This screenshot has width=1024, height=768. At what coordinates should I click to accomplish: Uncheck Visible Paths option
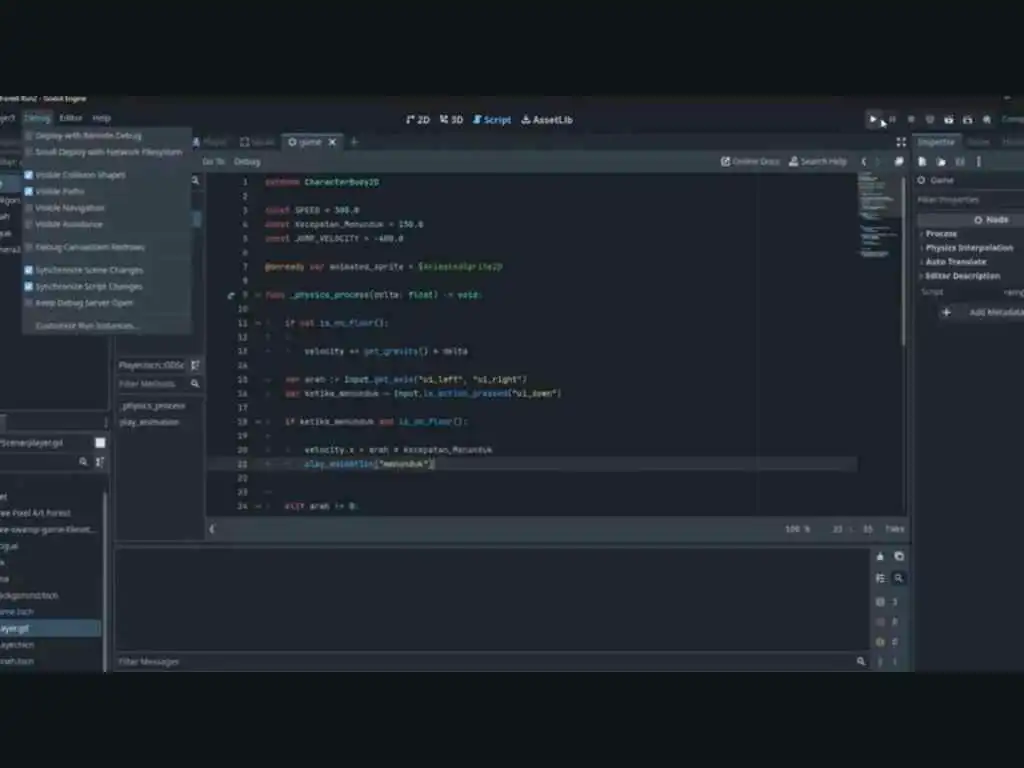pos(59,191)
